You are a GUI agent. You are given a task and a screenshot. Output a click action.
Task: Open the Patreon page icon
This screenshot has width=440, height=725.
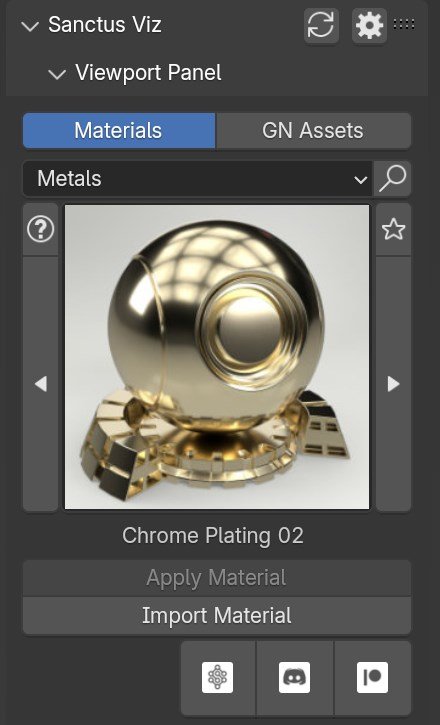373,677
